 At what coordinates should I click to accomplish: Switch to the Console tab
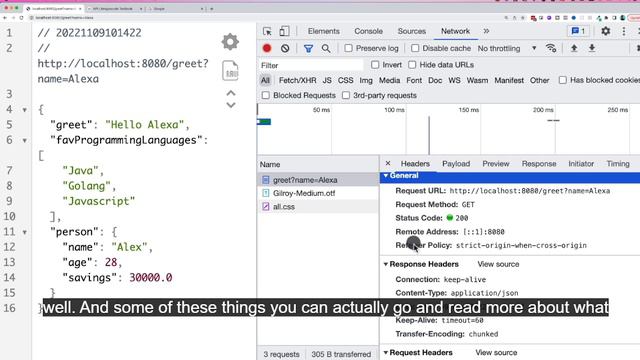(x=368, y=31)
